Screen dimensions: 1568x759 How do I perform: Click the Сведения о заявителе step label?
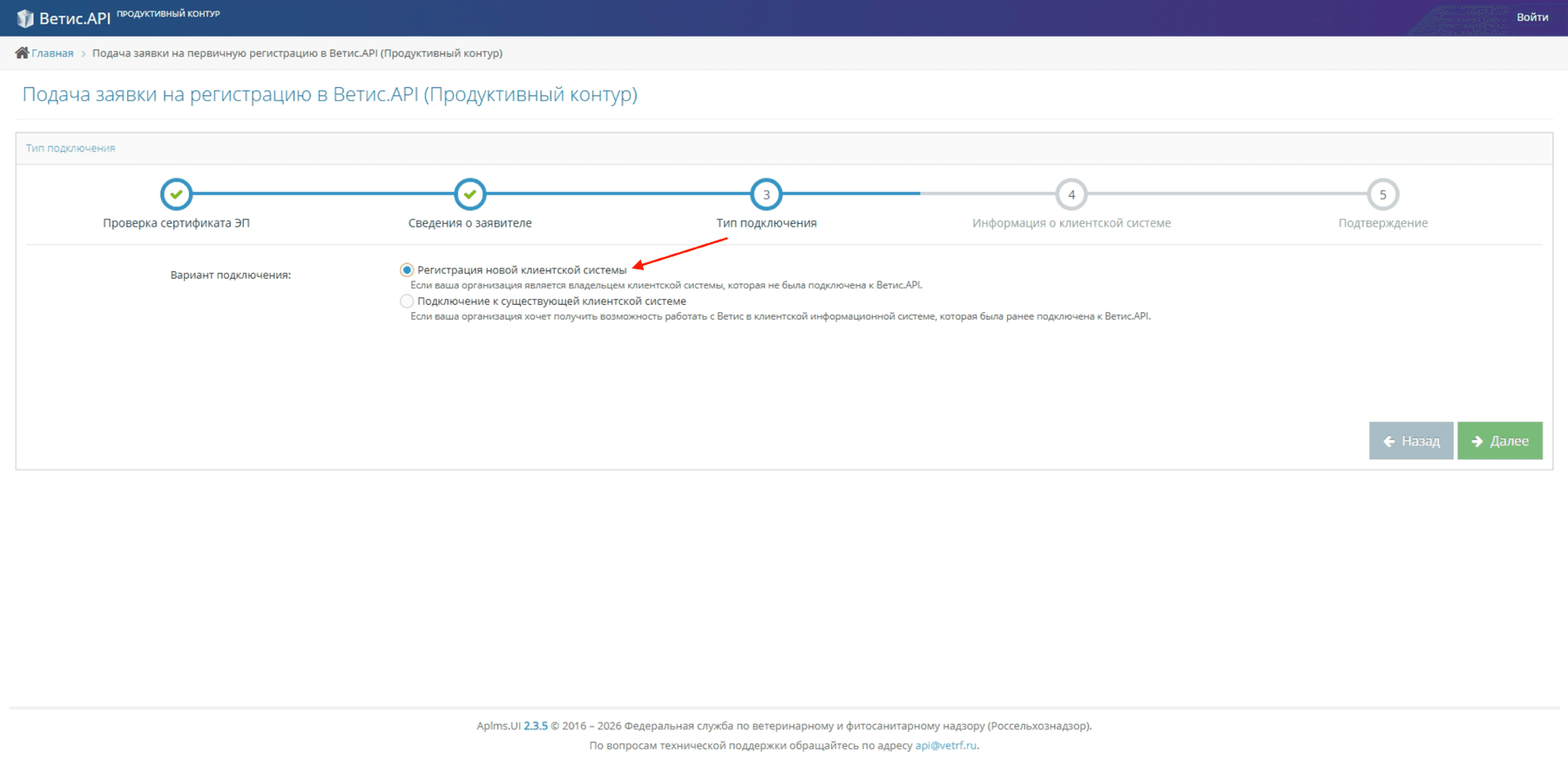tap(470, 223)
